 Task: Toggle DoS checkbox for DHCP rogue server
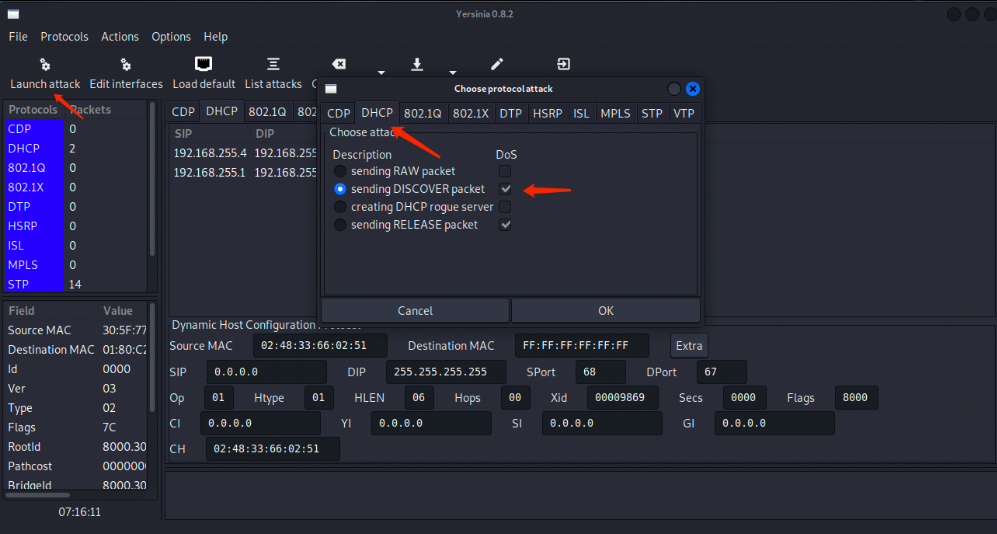point(505,207)
